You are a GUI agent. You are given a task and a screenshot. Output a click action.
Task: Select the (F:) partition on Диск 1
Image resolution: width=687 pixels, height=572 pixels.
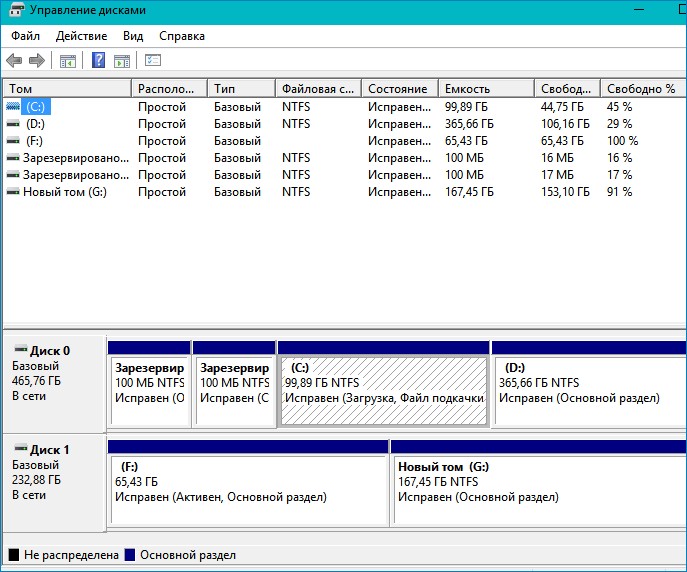pos(248,488)
